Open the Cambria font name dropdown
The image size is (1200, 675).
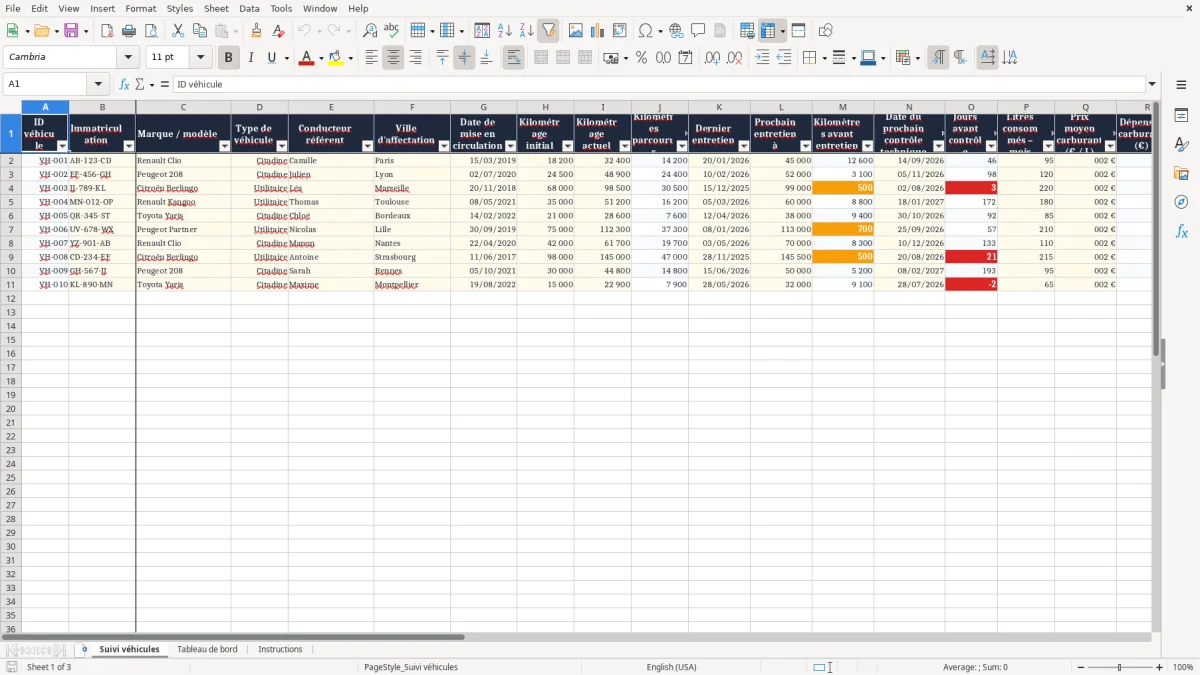click(x=128, y=57)
